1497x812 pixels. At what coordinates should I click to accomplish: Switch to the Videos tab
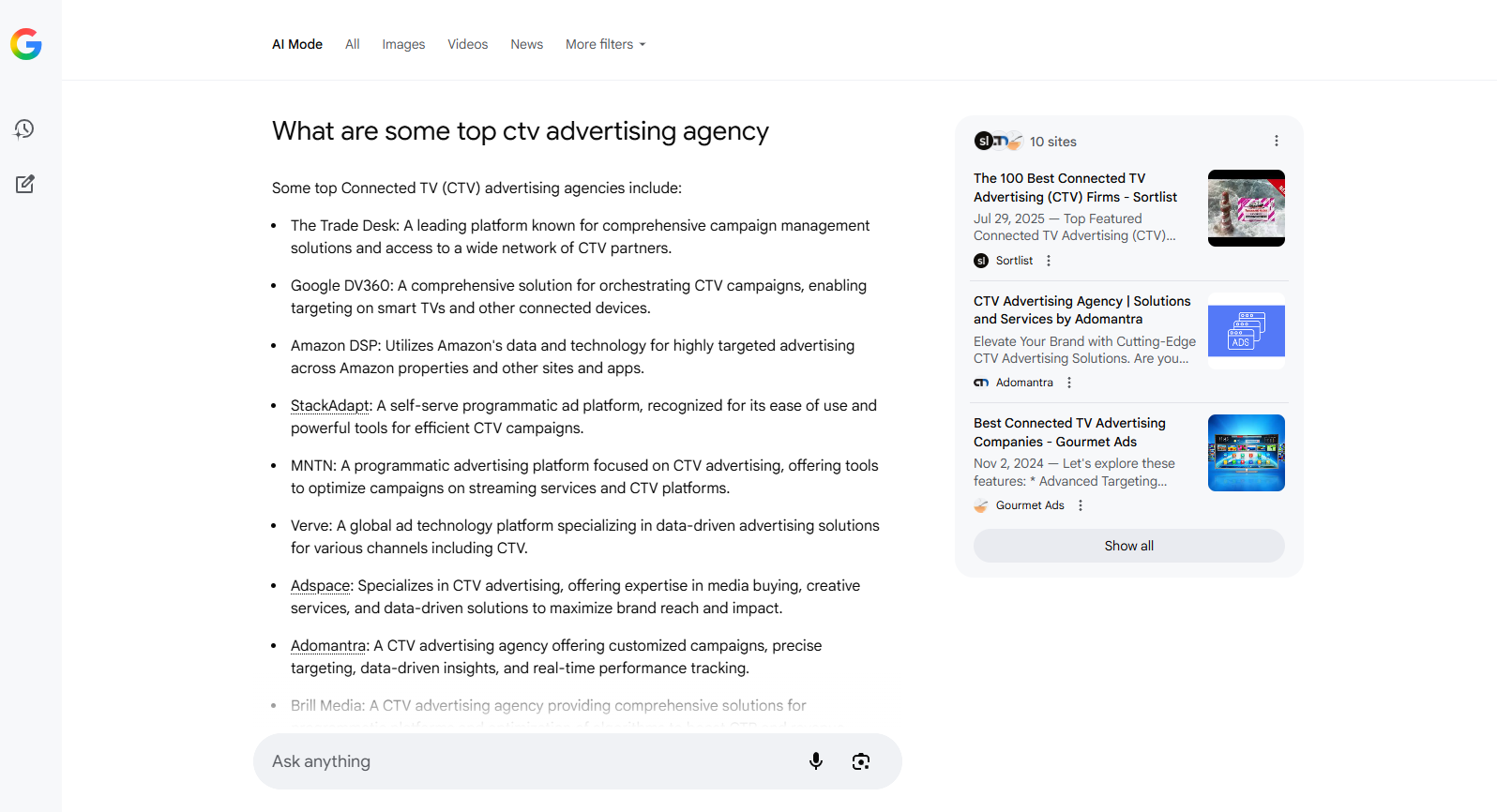tap(468, 44)
